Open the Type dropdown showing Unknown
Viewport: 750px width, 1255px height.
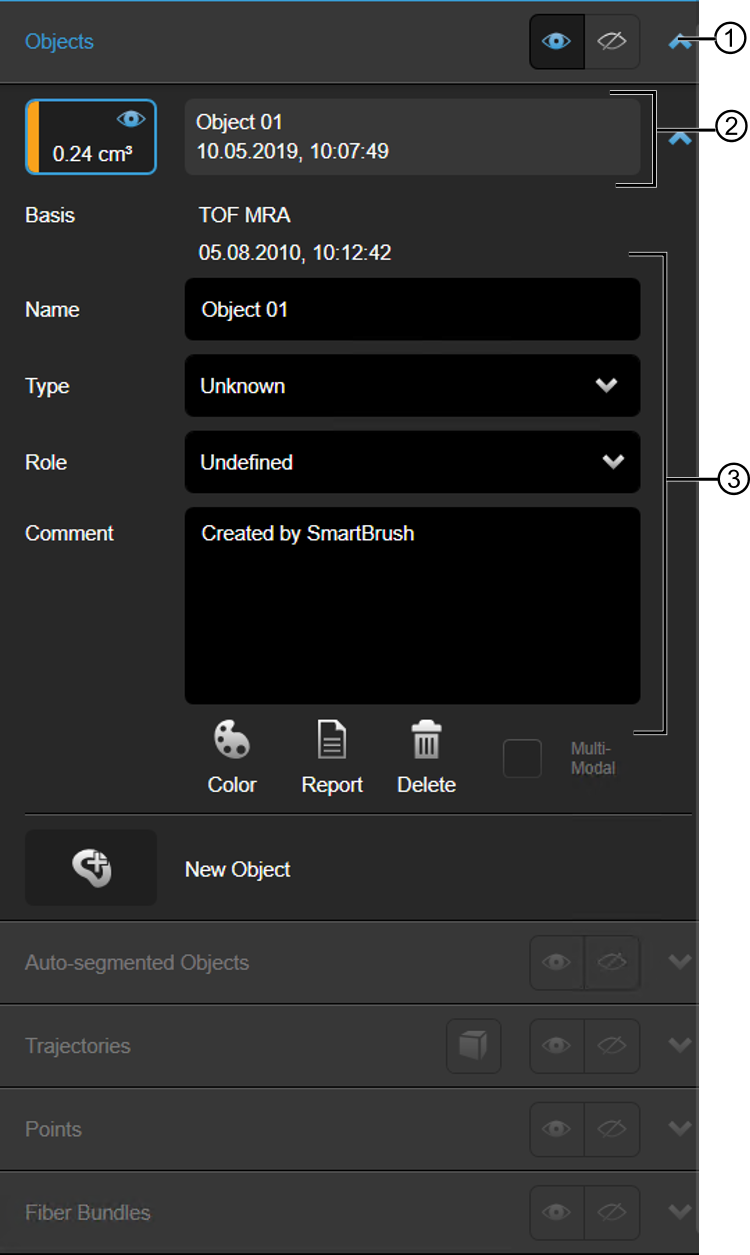412,386
